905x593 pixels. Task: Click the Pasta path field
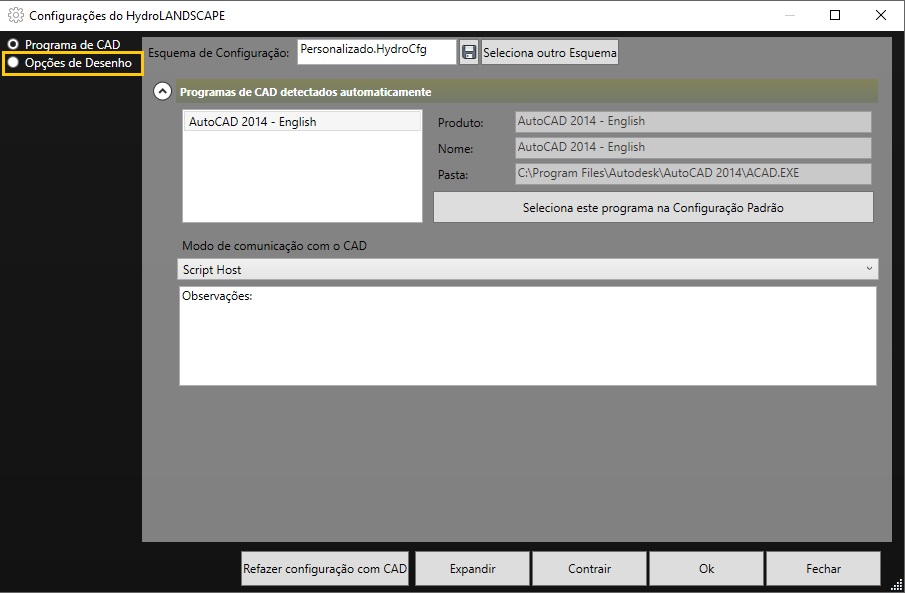pos(693,174)
